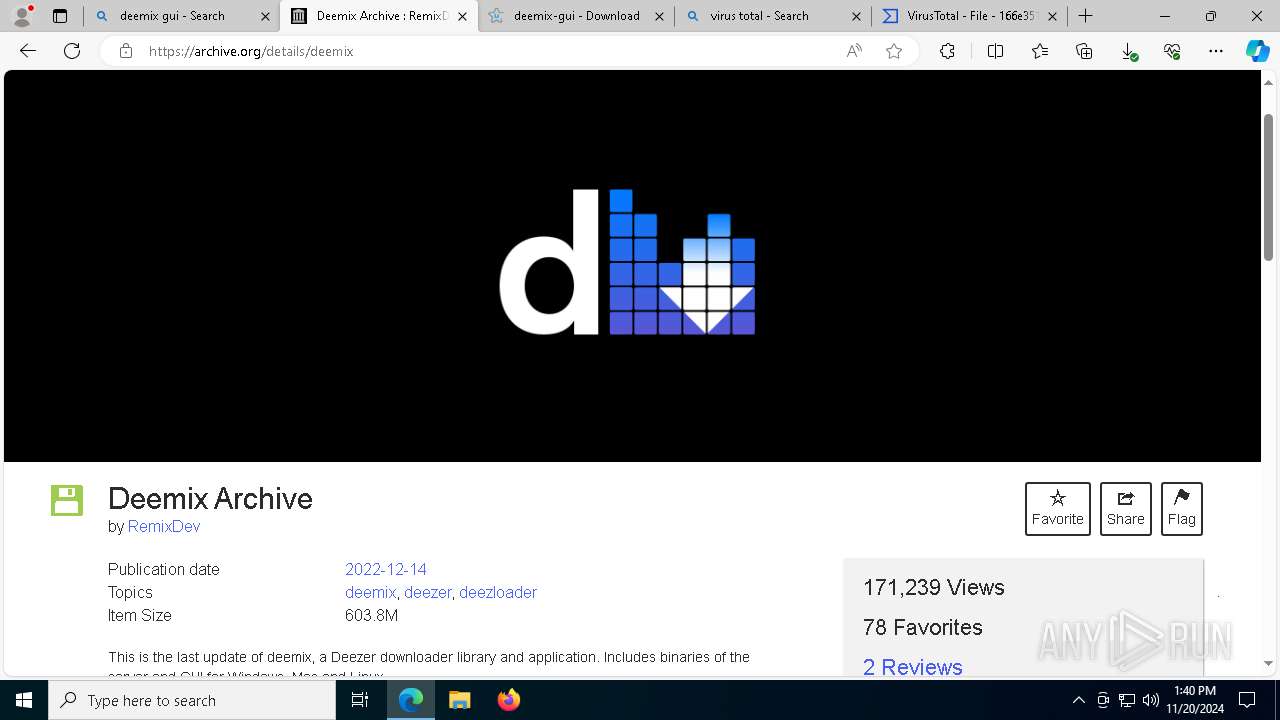Click the network tray icon
This screenshot has height=720, width=1280.
click(1127, 700)
